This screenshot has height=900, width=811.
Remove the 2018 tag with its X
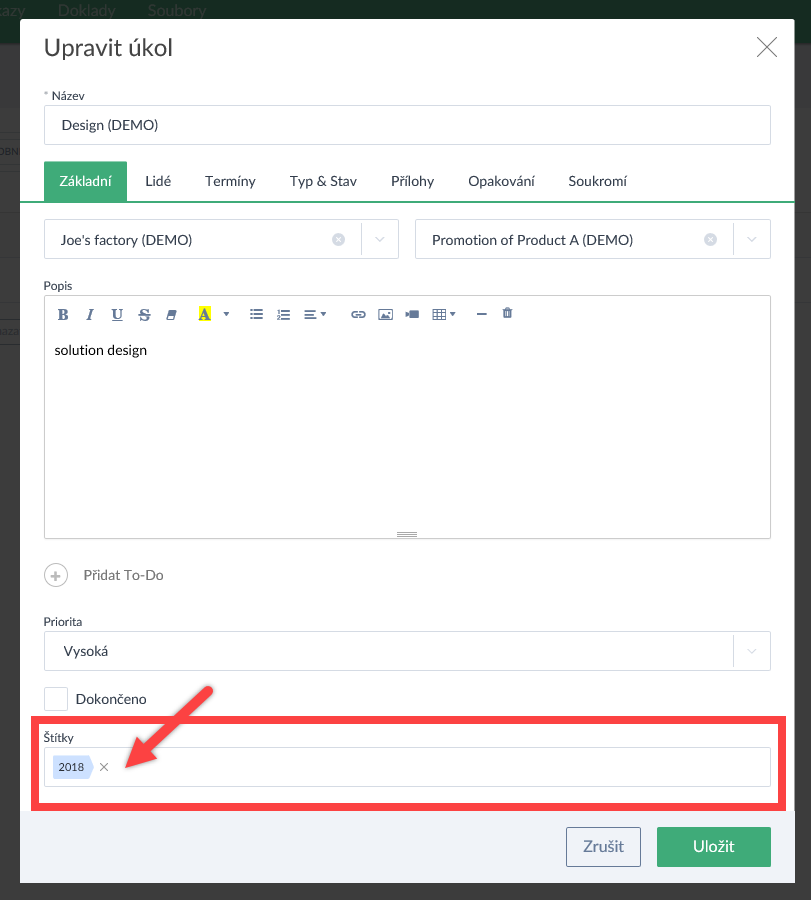(104, 767)
